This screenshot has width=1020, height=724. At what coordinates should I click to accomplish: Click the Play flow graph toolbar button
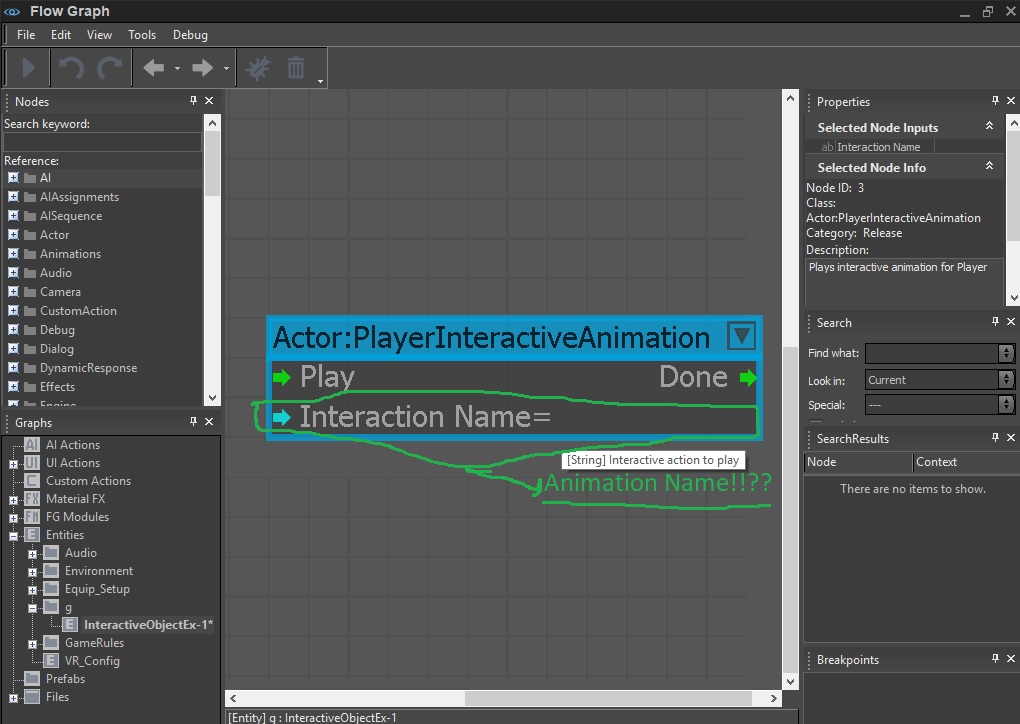(28, 68)
